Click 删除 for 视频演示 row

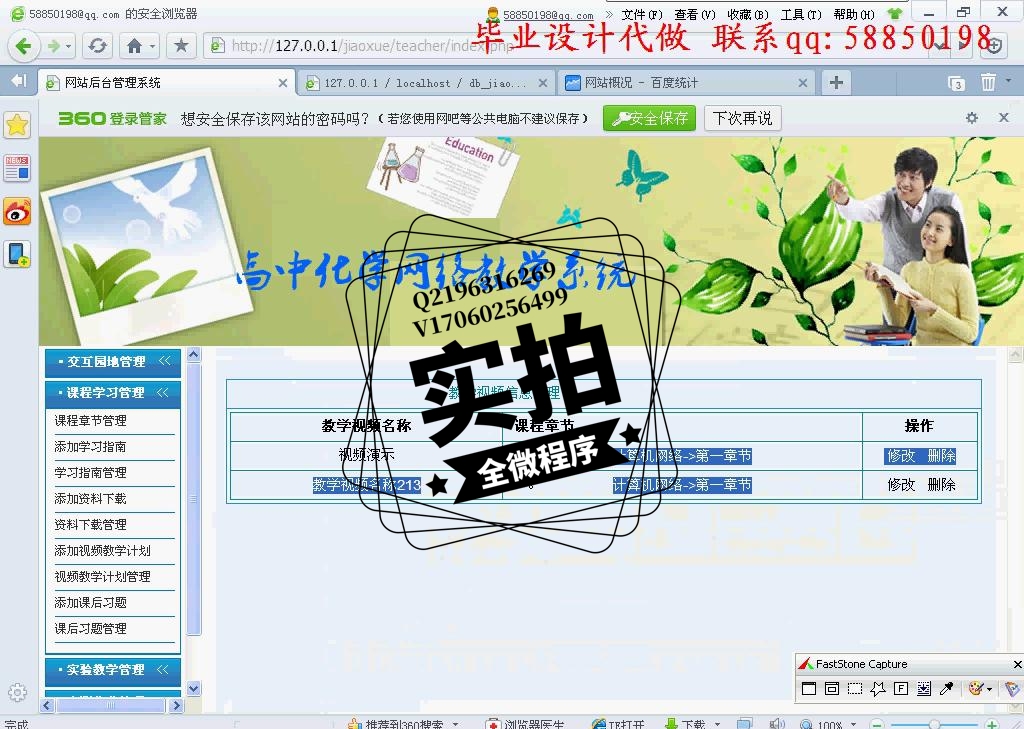[x=941, y=456]
